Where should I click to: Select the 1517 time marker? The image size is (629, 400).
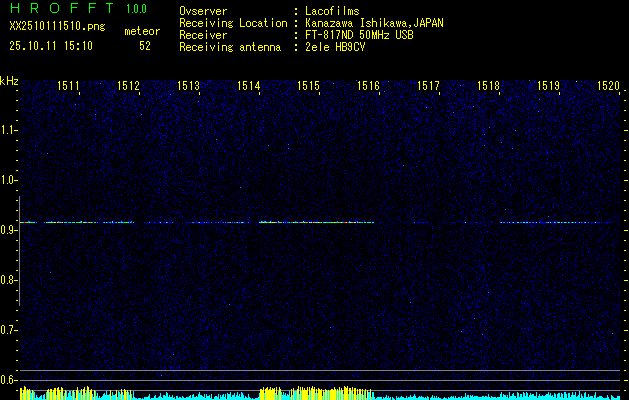[x=428, y=87]
